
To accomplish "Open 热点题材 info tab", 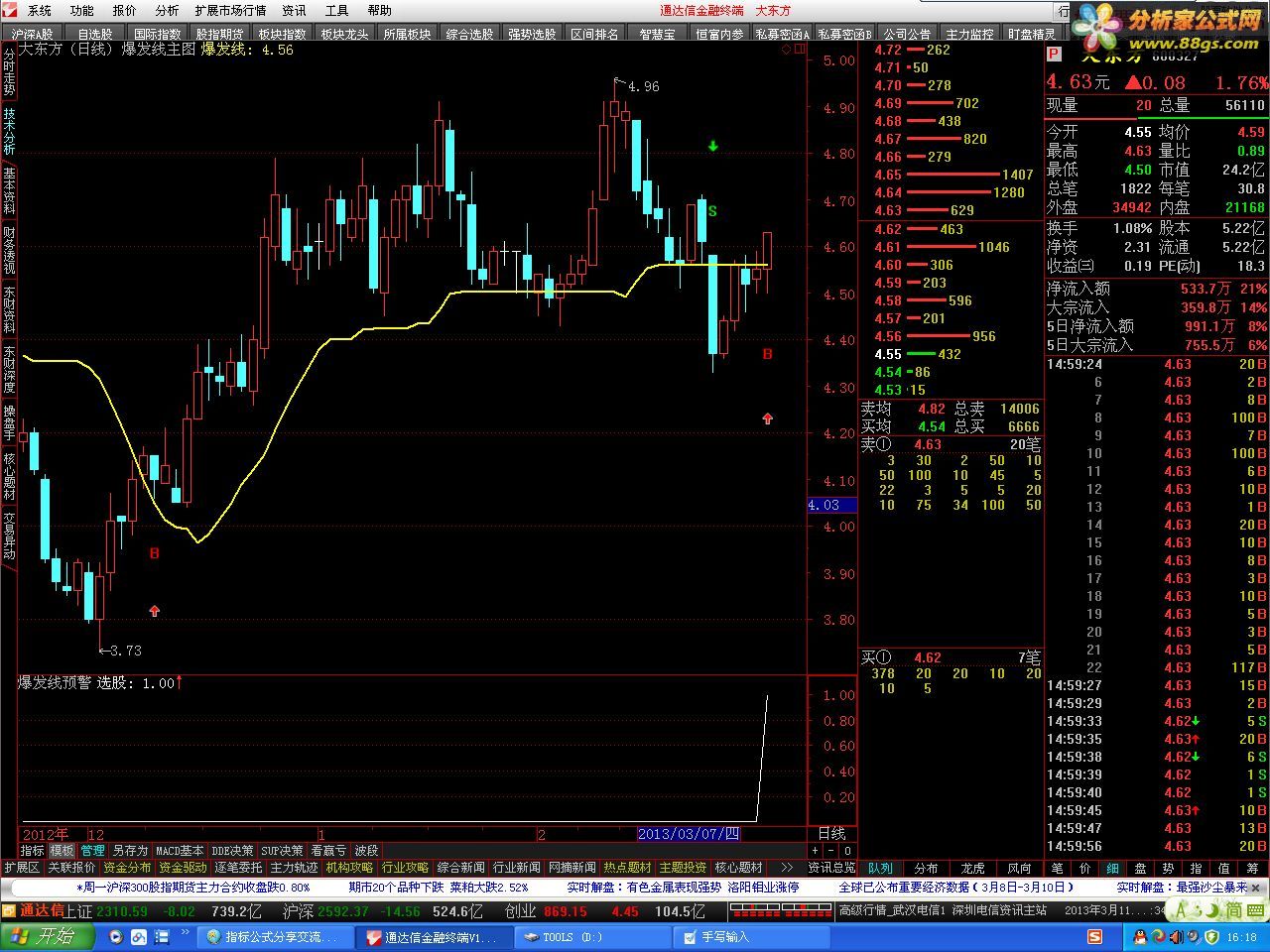I will [x=627, y=868].
